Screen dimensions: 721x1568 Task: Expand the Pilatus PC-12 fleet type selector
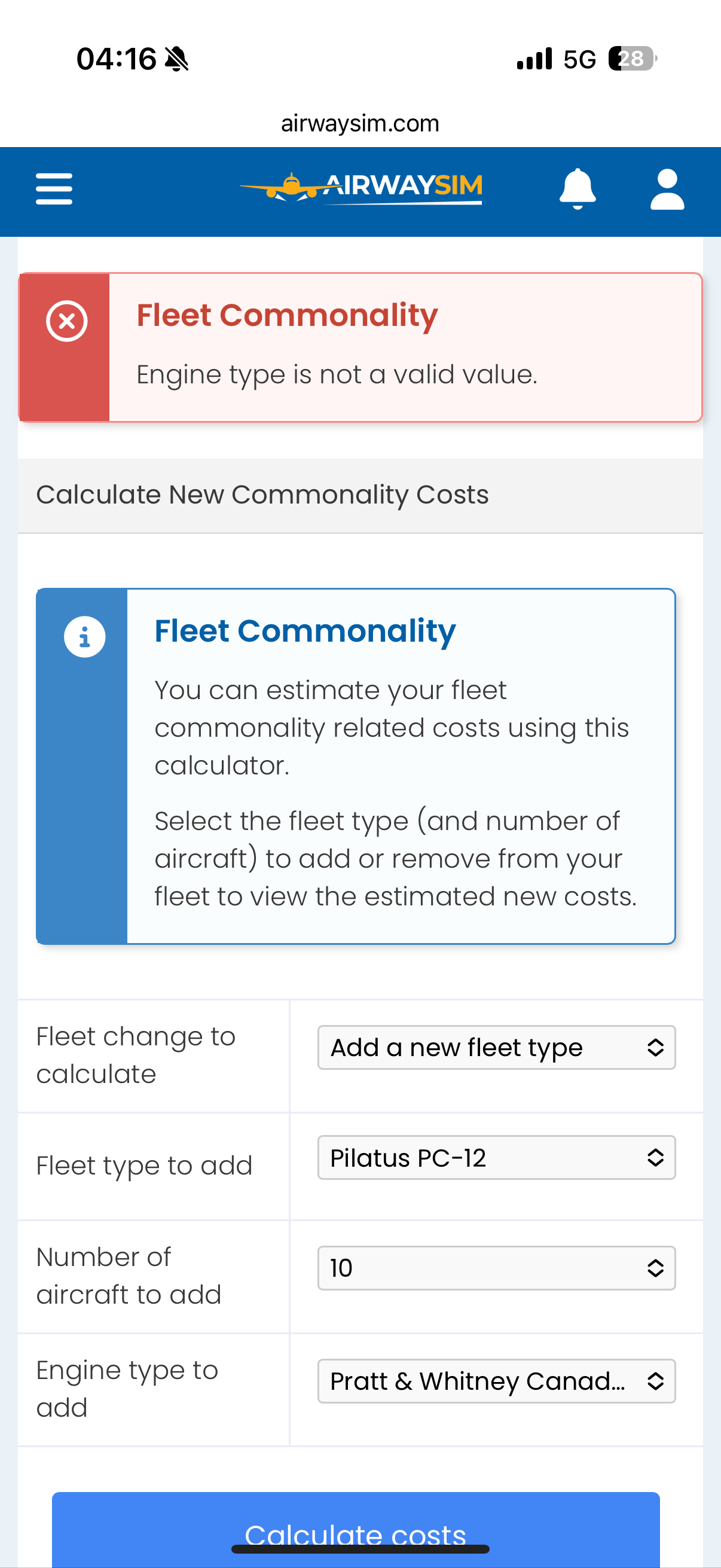pyautogui.click(x=496, y=1158)
